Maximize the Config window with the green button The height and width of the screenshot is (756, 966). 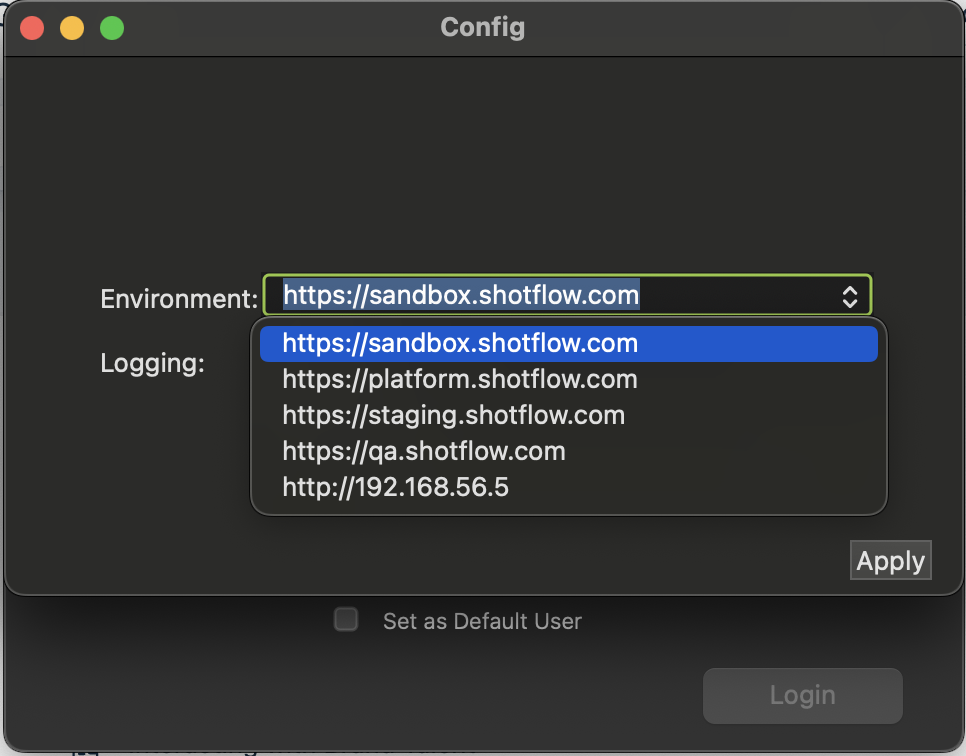tap(112, 28)
